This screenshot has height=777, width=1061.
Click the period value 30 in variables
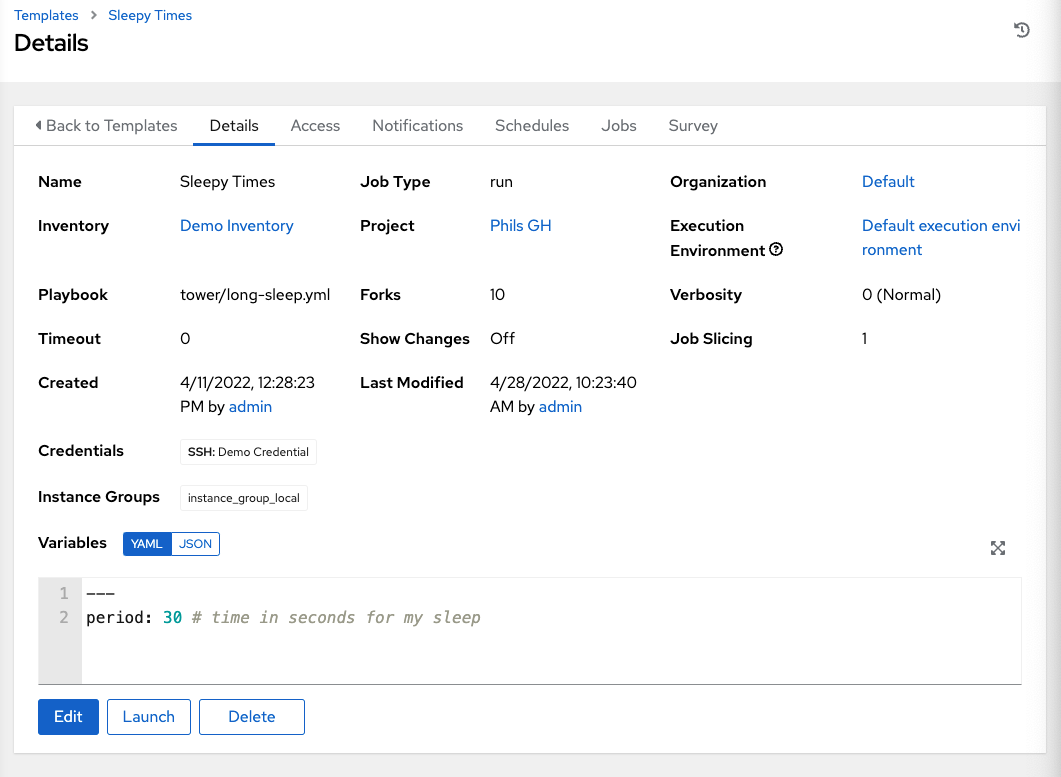click(x=173, y=617)
